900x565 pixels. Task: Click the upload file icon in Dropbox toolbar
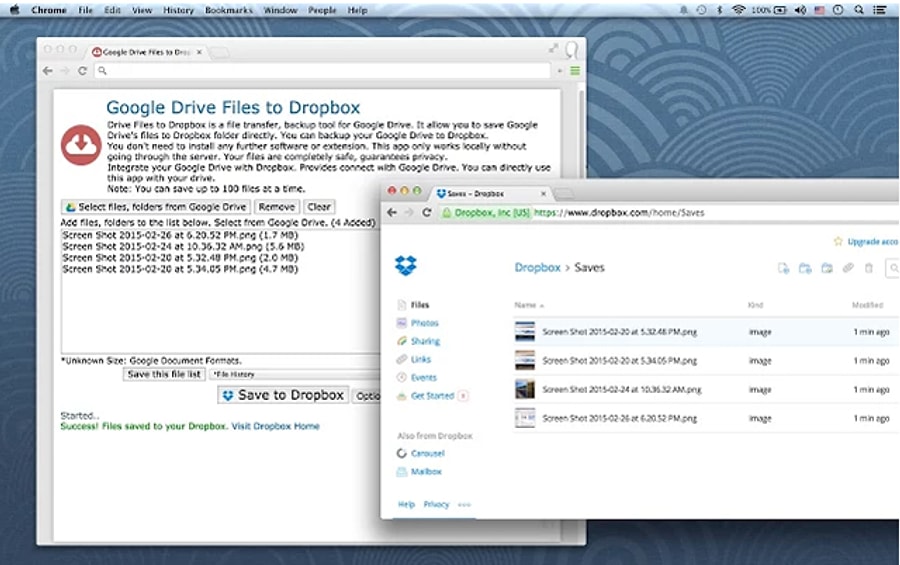click(783, 268)
